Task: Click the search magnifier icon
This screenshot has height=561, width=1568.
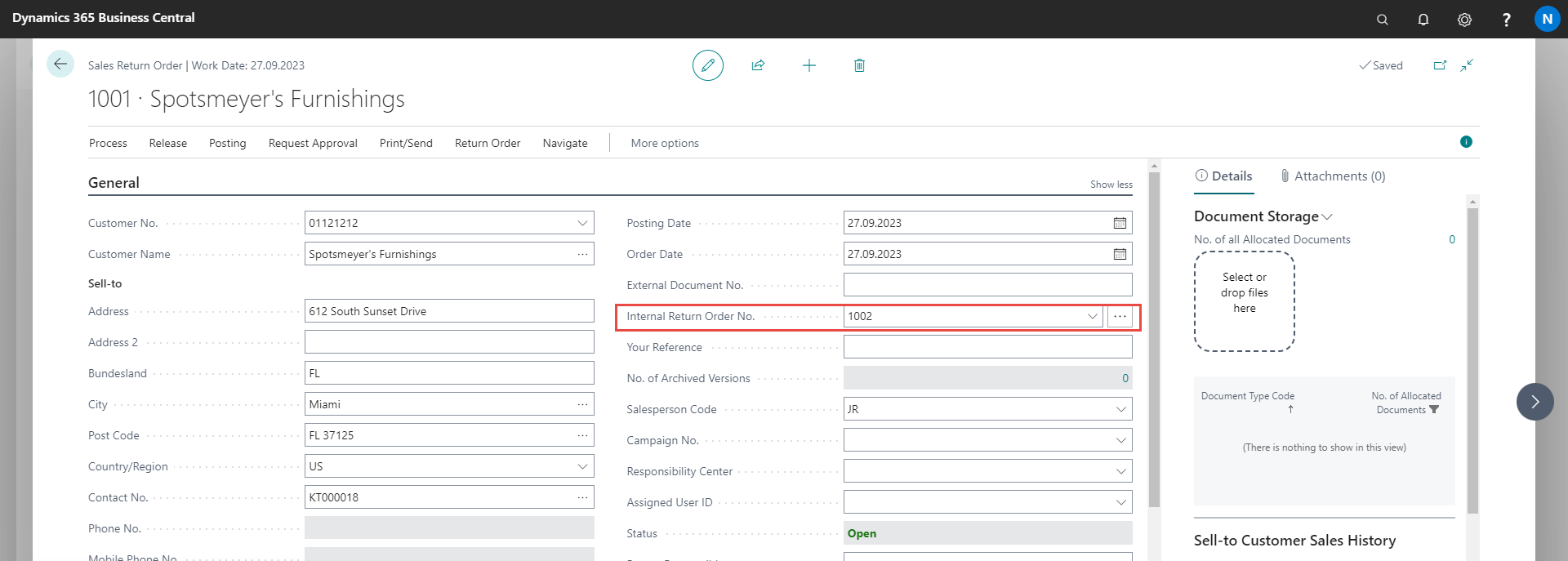Action: coord(1383,20)
